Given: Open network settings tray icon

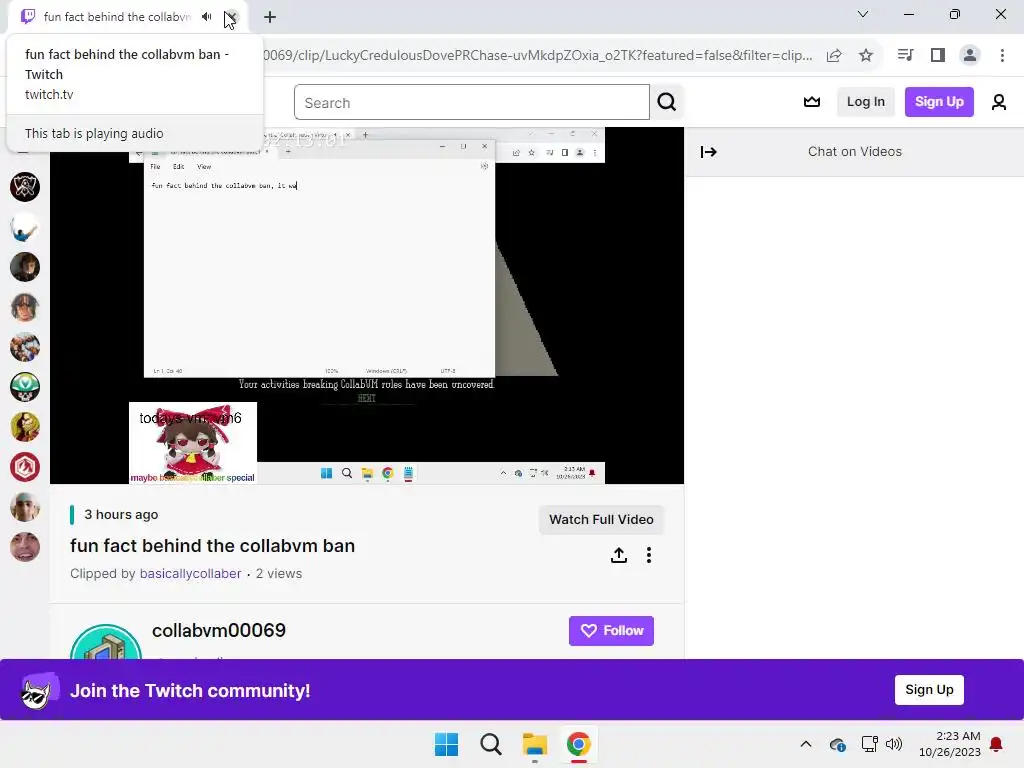Looking at the screenshot, I should 869,744.
